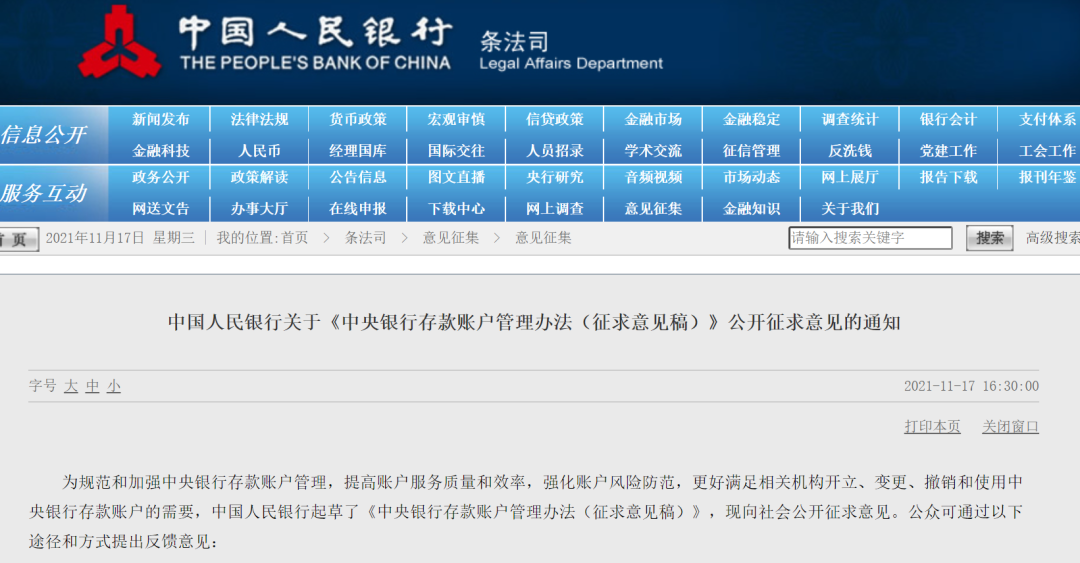Image resolution: width=1080 pixels, height=563 pixels.
Task: Open 政策解读 menu item
Action: click(259, 177)
